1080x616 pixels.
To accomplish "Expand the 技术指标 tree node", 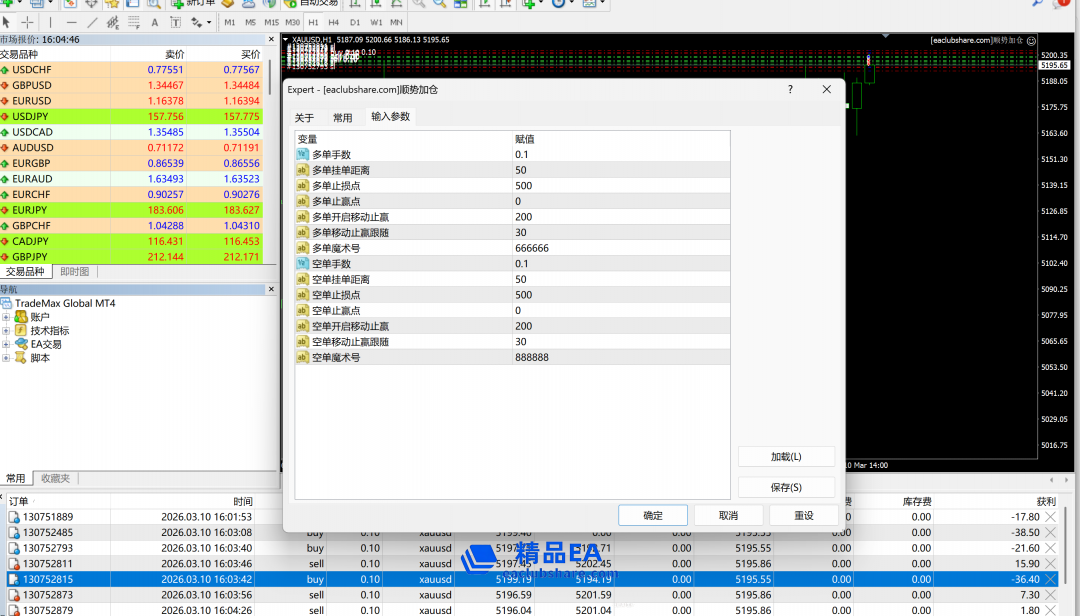I will 7,331.
